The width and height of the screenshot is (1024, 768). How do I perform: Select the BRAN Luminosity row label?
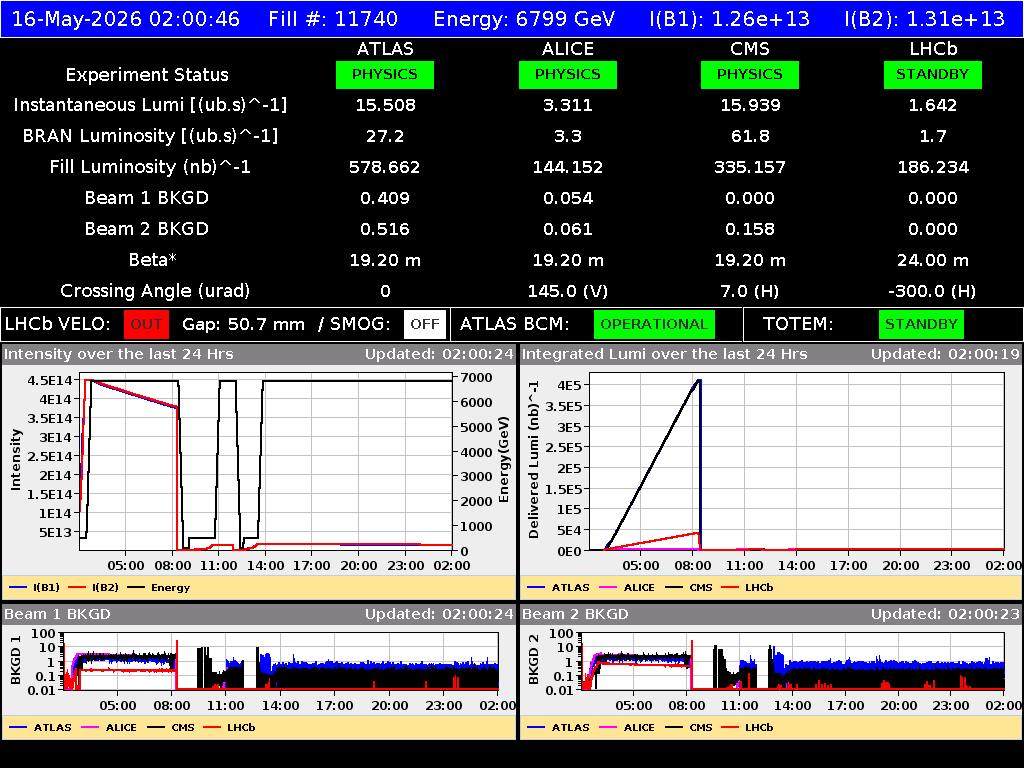pyautogui.click(x=150, y=136)
